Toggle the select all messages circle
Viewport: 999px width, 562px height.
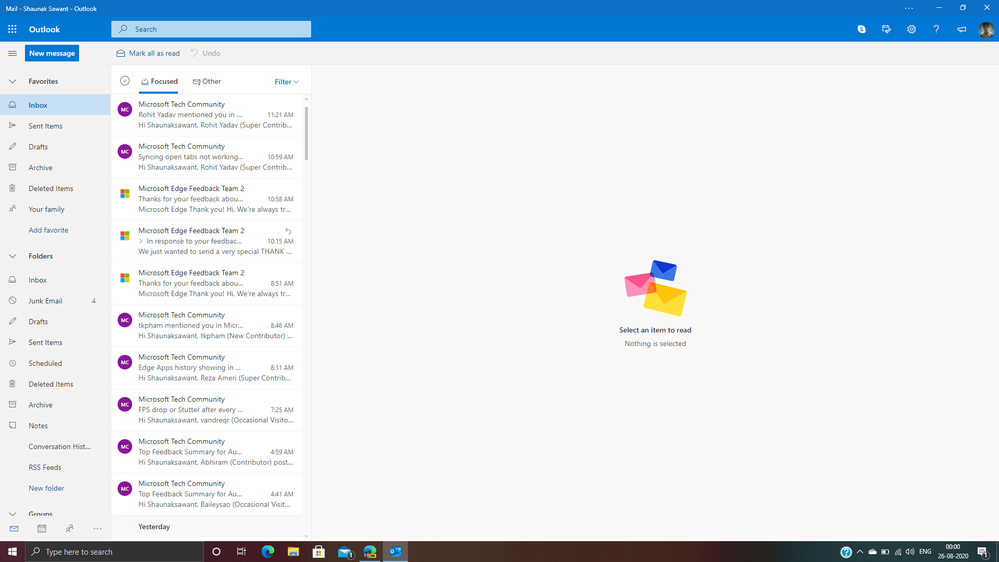point(125,81)
